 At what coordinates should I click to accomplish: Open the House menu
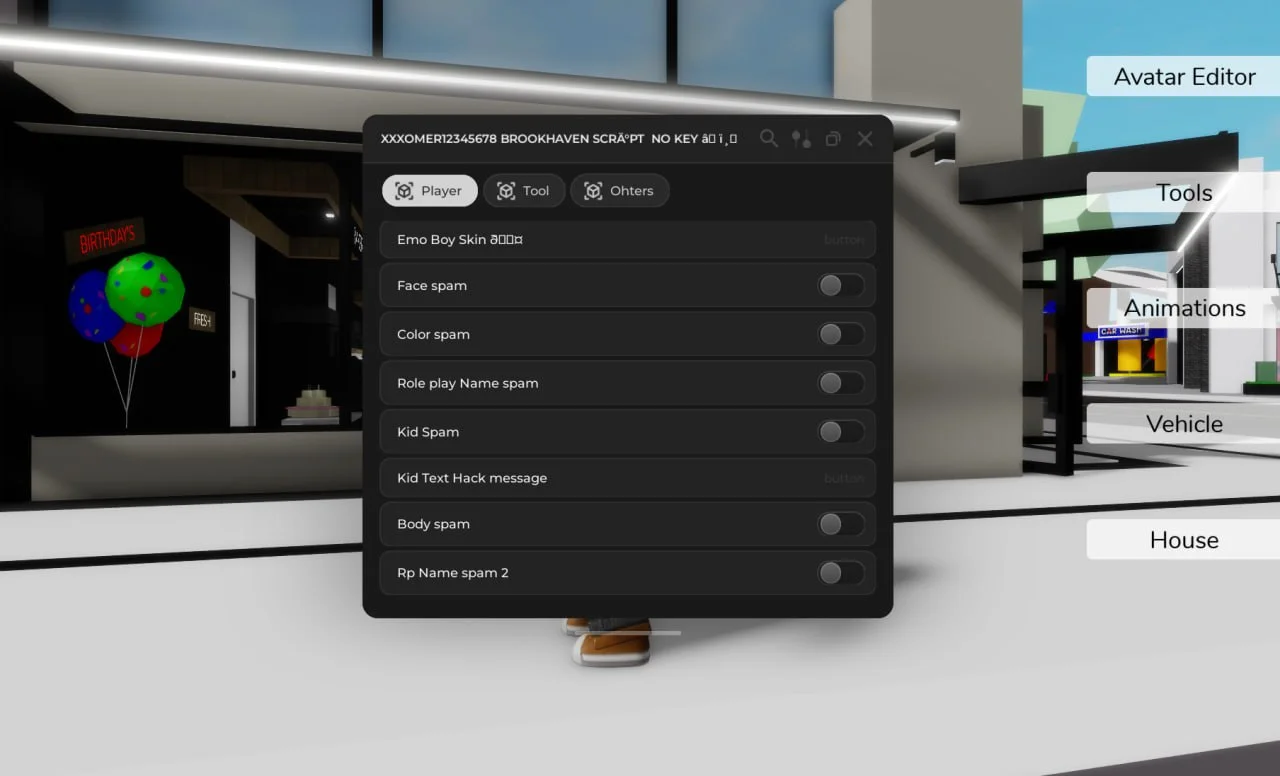(1184, 540)
